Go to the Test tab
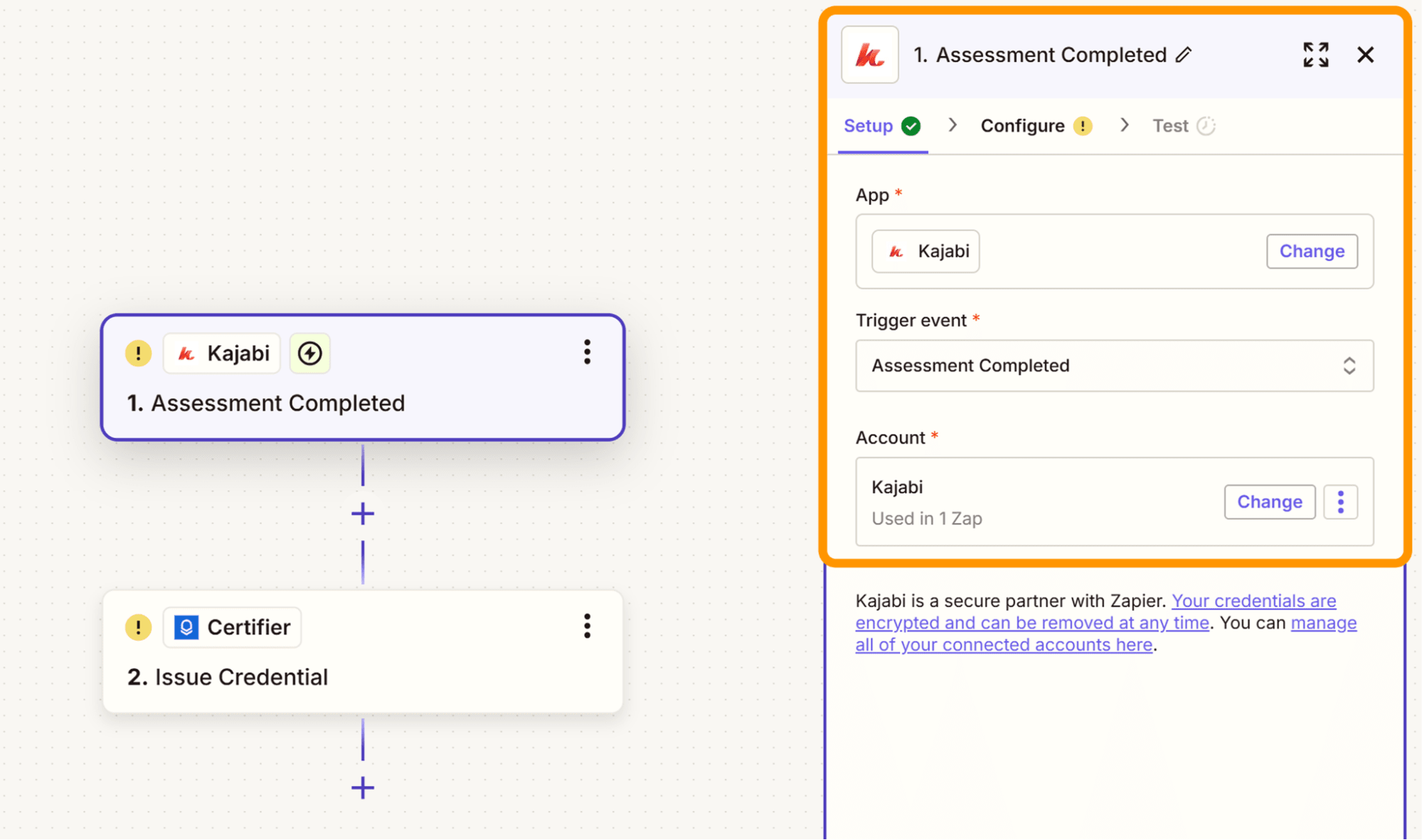Image resolution: width=1422 pixels, height=840 pixels. click(1184, 126)
